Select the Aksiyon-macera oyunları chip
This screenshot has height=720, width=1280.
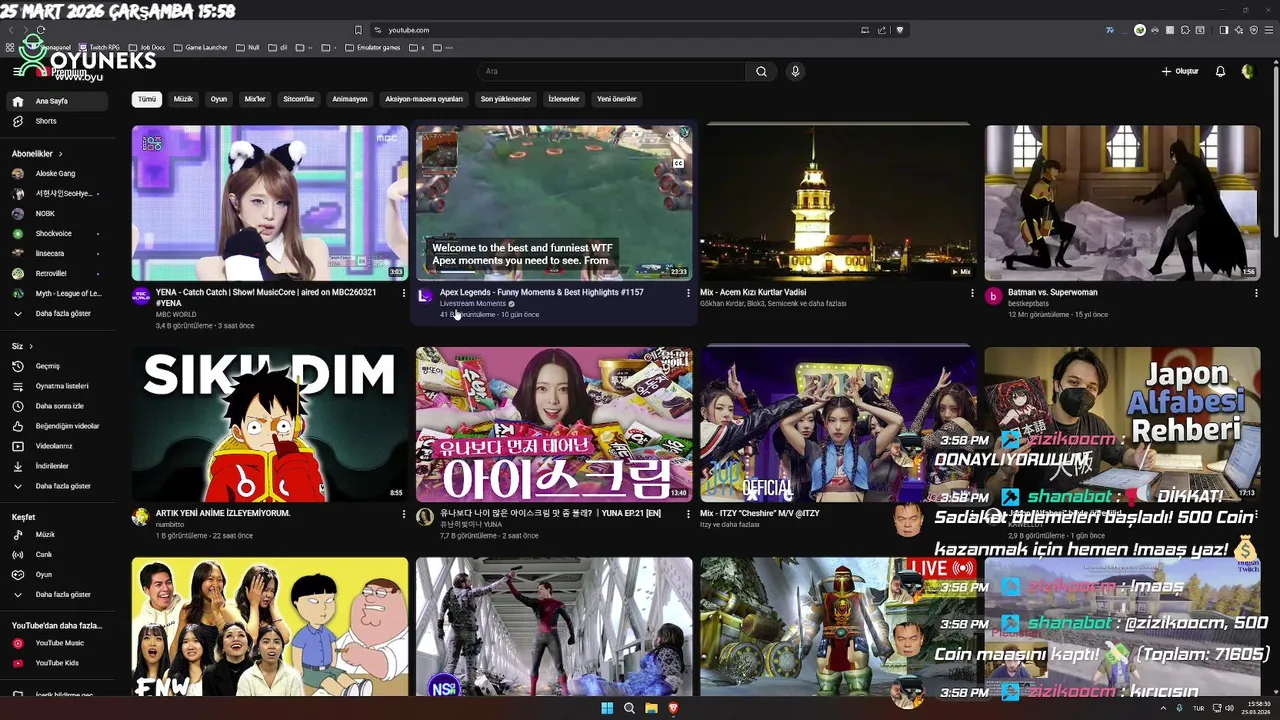(x=424, y=99)
